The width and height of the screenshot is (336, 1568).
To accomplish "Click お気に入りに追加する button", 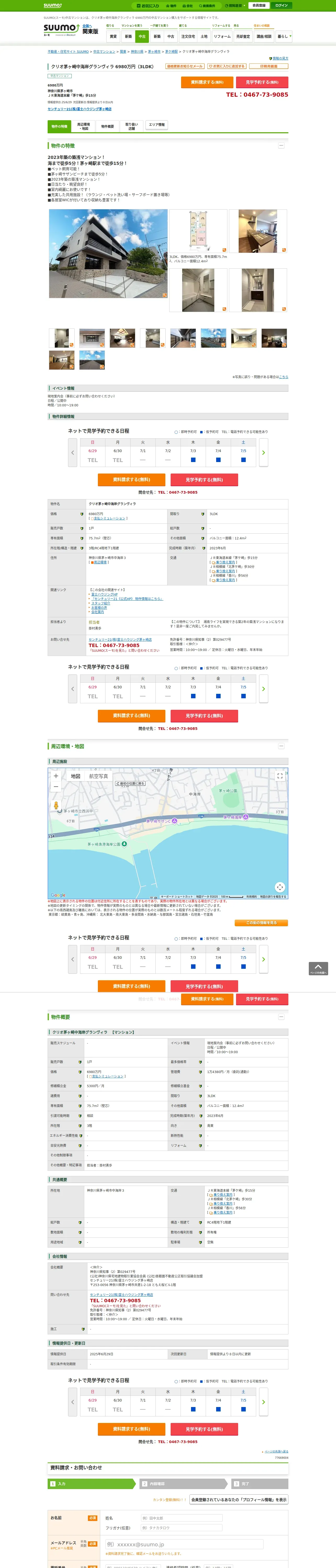I will tap(227, 66).
